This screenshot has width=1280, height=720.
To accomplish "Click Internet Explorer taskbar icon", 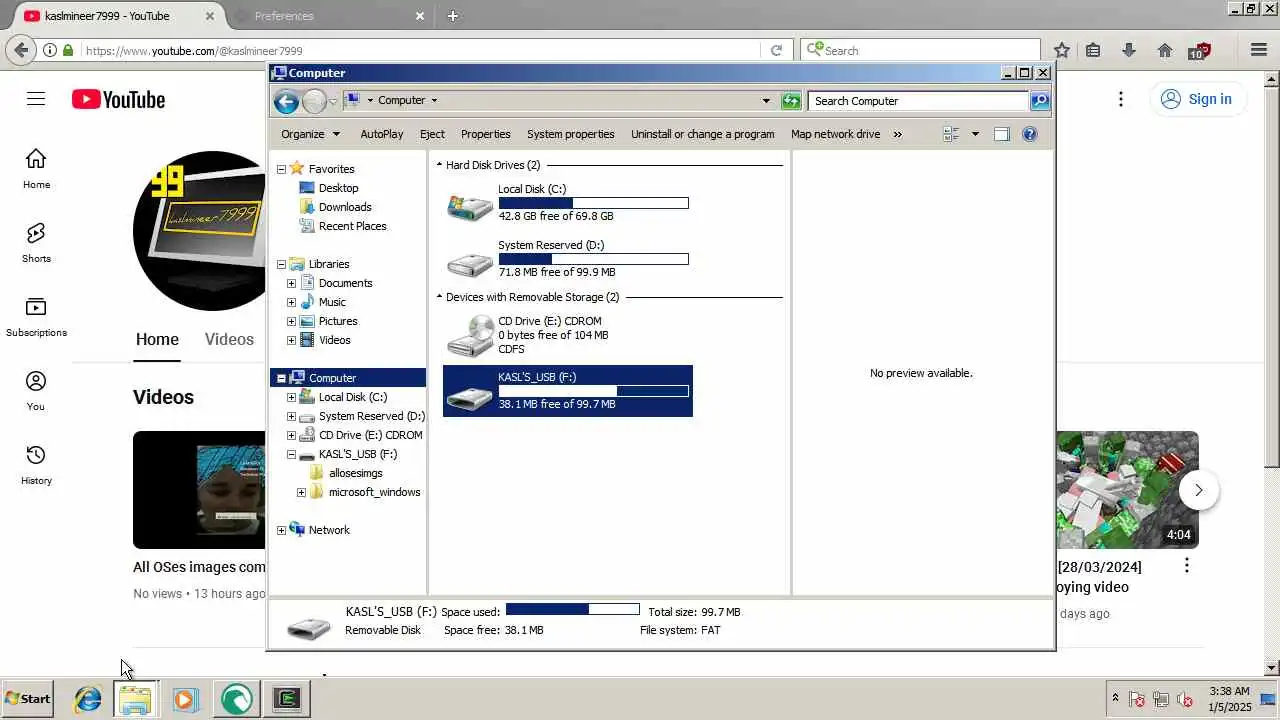I will [x=88, y=699].
